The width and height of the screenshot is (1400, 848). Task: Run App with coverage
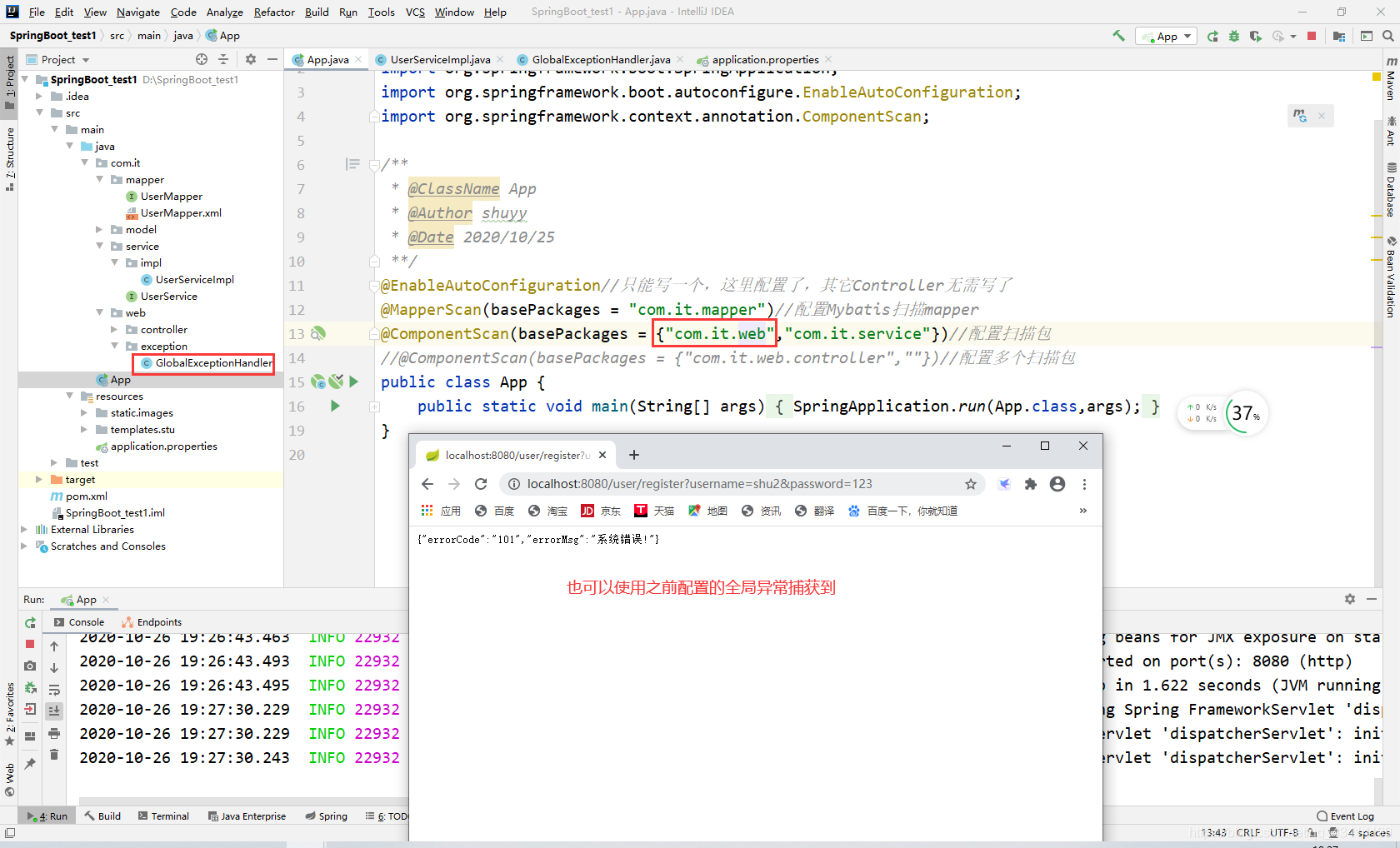point(1255,36)
